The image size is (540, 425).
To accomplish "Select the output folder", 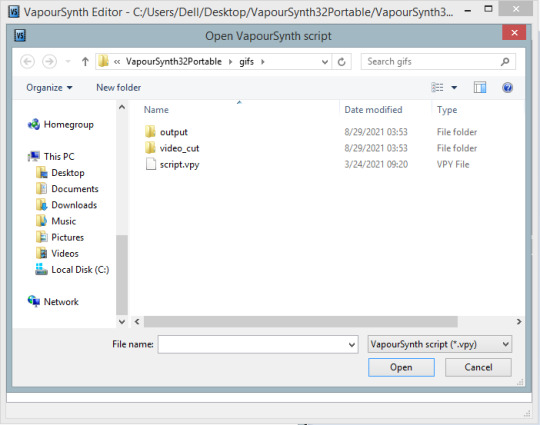I will (x=174, y=132).
